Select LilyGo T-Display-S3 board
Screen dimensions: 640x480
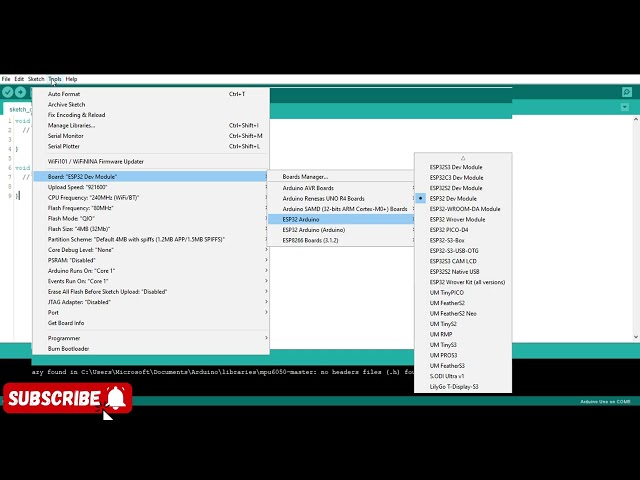pos(463,387)
